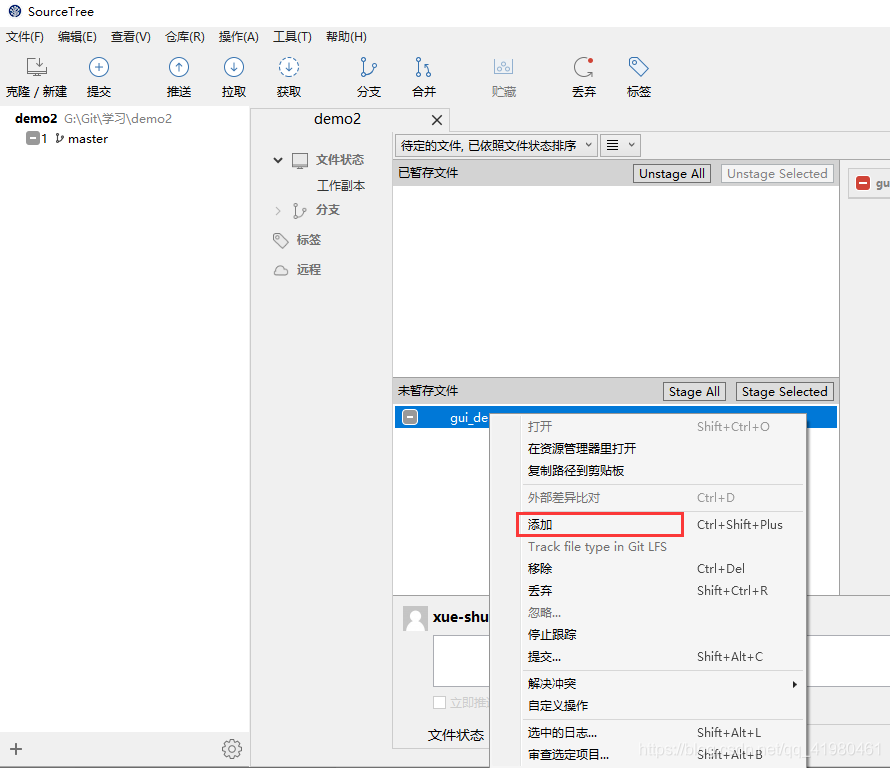Click the Clone / New (克隆 / 新建) toolbar icon

(x=37, y=67)
